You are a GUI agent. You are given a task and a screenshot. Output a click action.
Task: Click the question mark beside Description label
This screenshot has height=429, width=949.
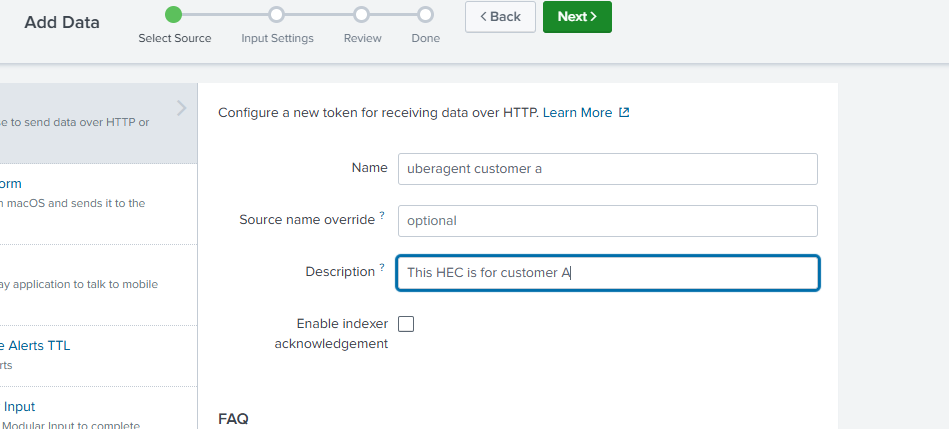(x=382, y=268)
